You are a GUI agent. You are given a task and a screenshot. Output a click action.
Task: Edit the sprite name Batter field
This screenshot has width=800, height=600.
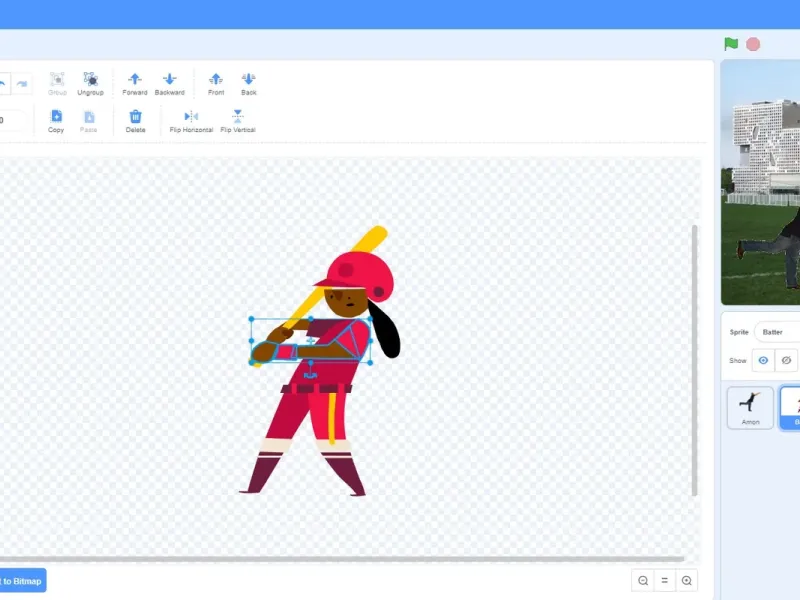777,332
